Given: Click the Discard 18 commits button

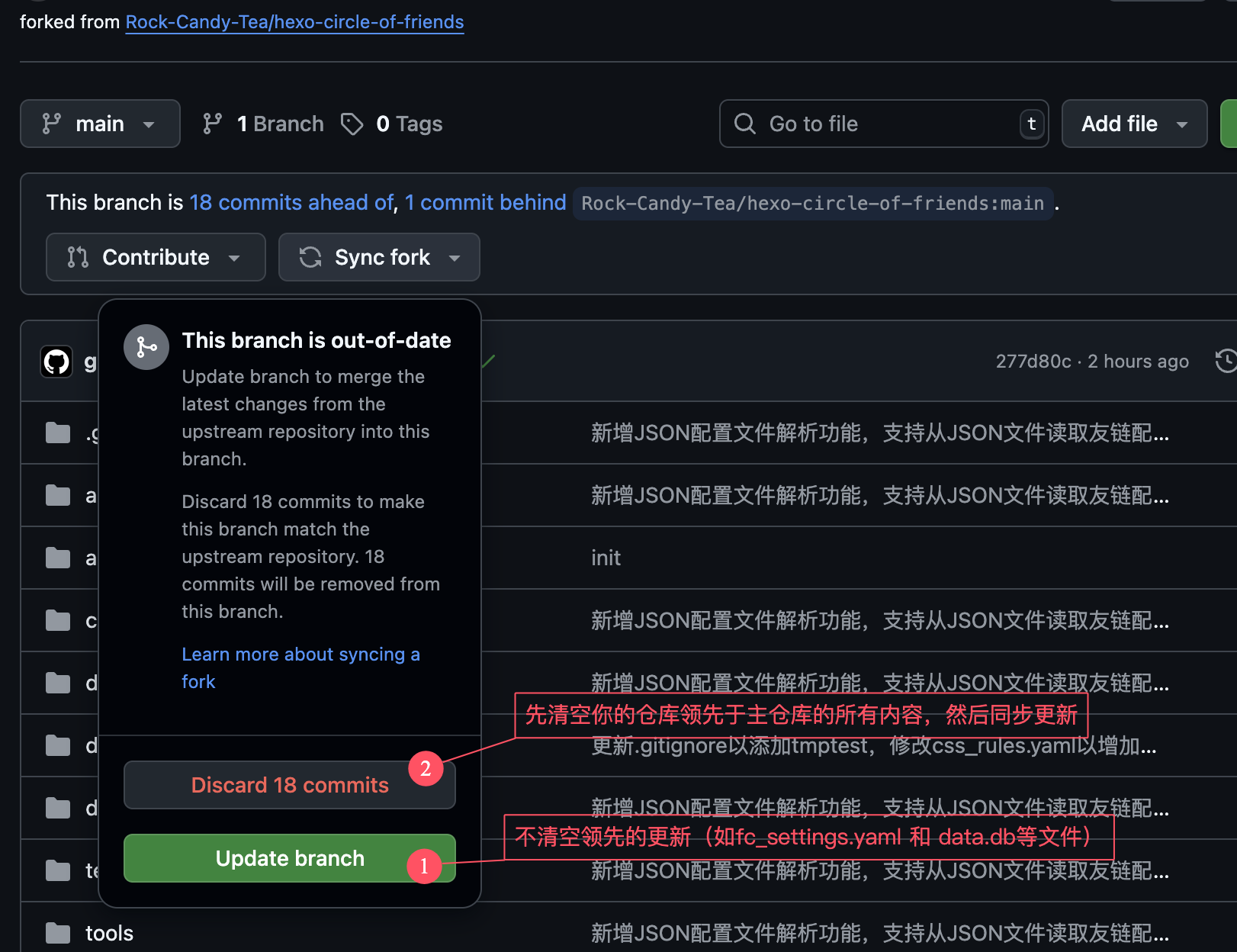Looking at the screenshot, I should click(290, 785).
